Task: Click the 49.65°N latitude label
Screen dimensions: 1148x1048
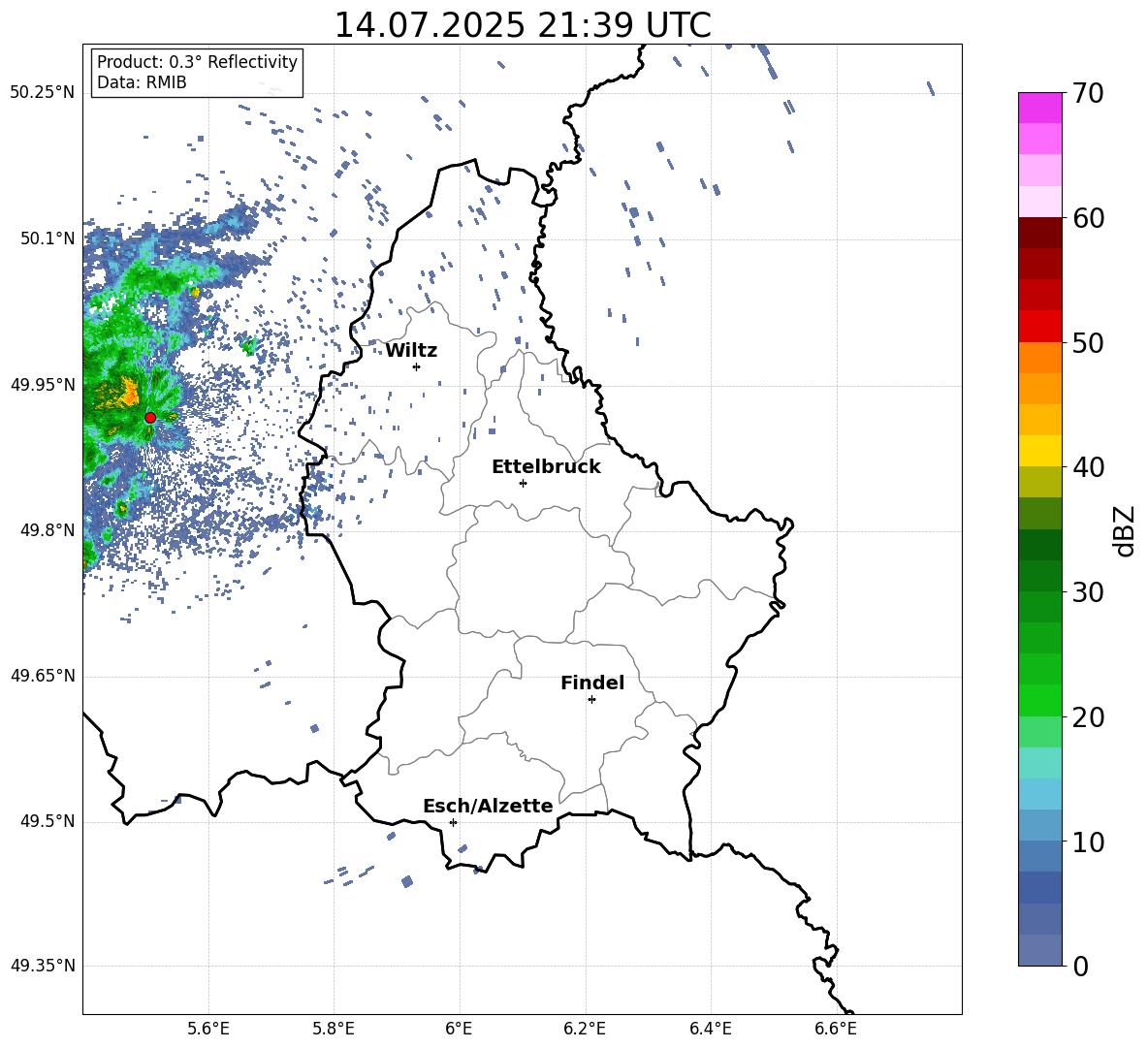Action: point(43,675)
